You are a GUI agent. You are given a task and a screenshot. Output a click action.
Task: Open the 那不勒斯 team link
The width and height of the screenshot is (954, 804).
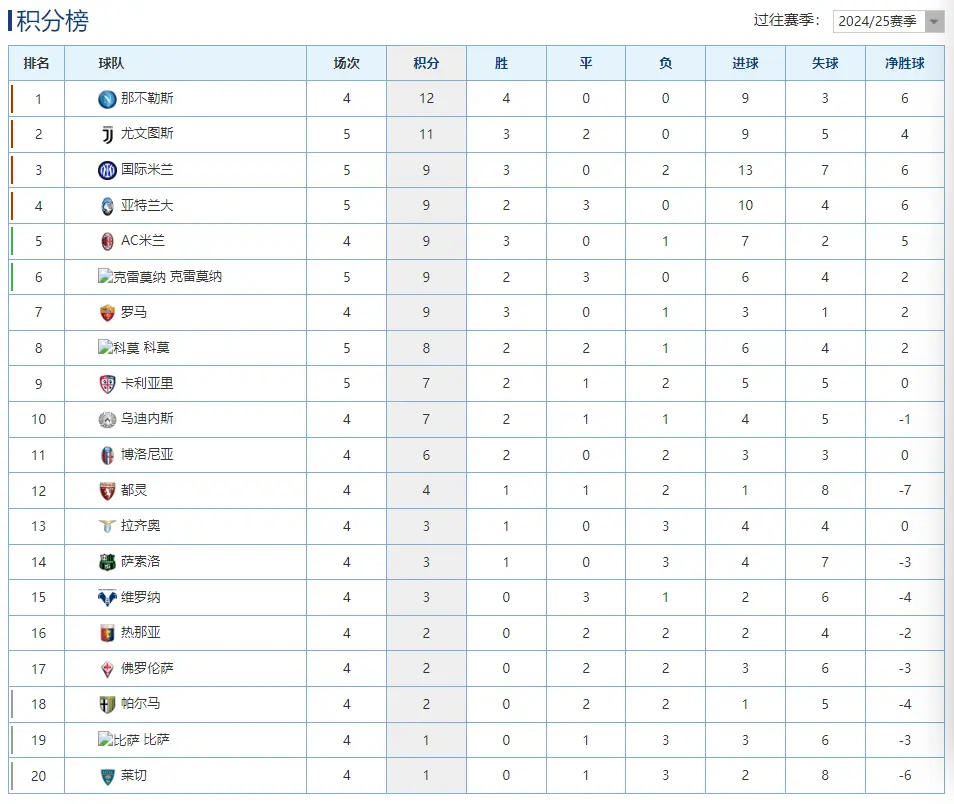click(x=147, y=99)
